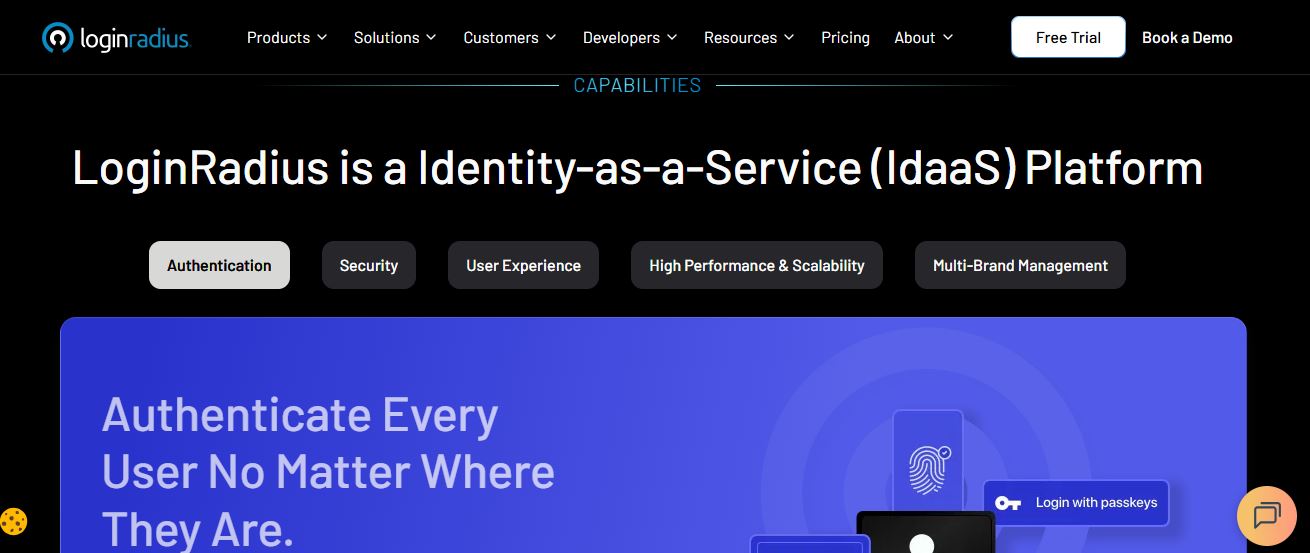Viewport: 1310px width, 553px height.
Task: Click the Login with passkeys card
Action: point(1095,503)
